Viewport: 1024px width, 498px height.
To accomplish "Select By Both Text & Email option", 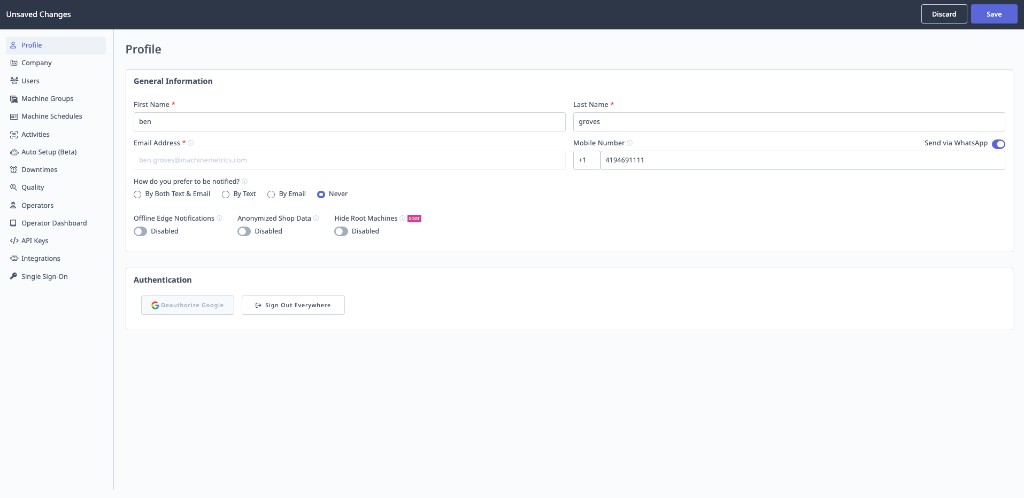I will [137, 194].
